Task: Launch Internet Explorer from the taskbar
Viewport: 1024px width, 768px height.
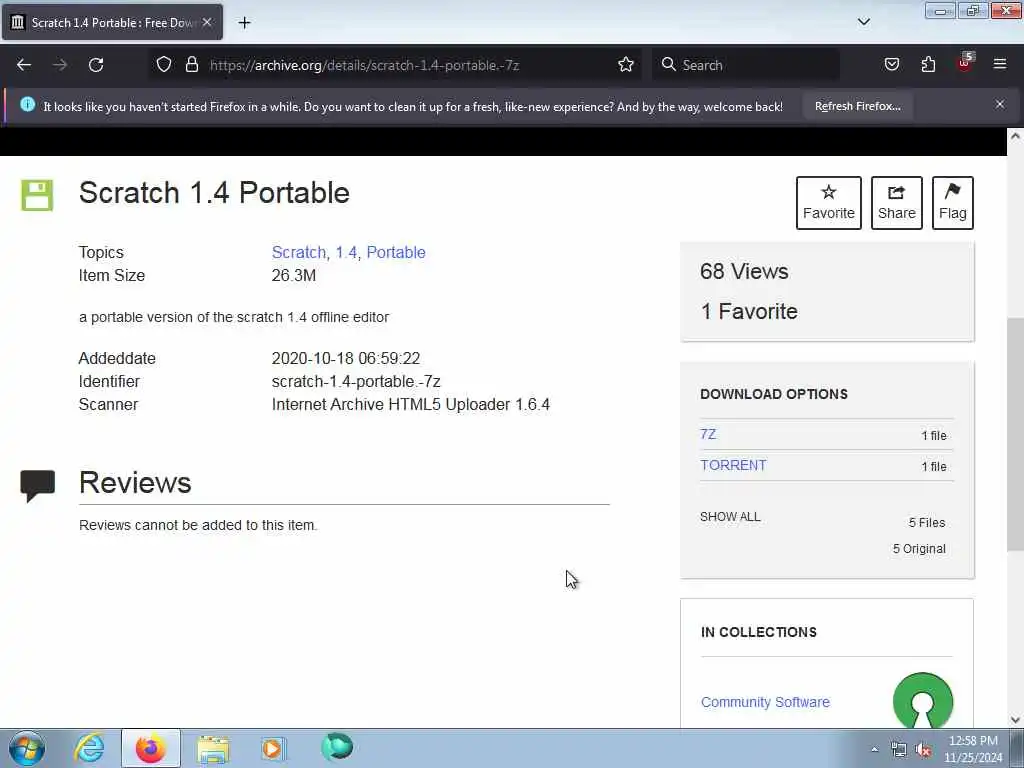Action: [89, 748]
